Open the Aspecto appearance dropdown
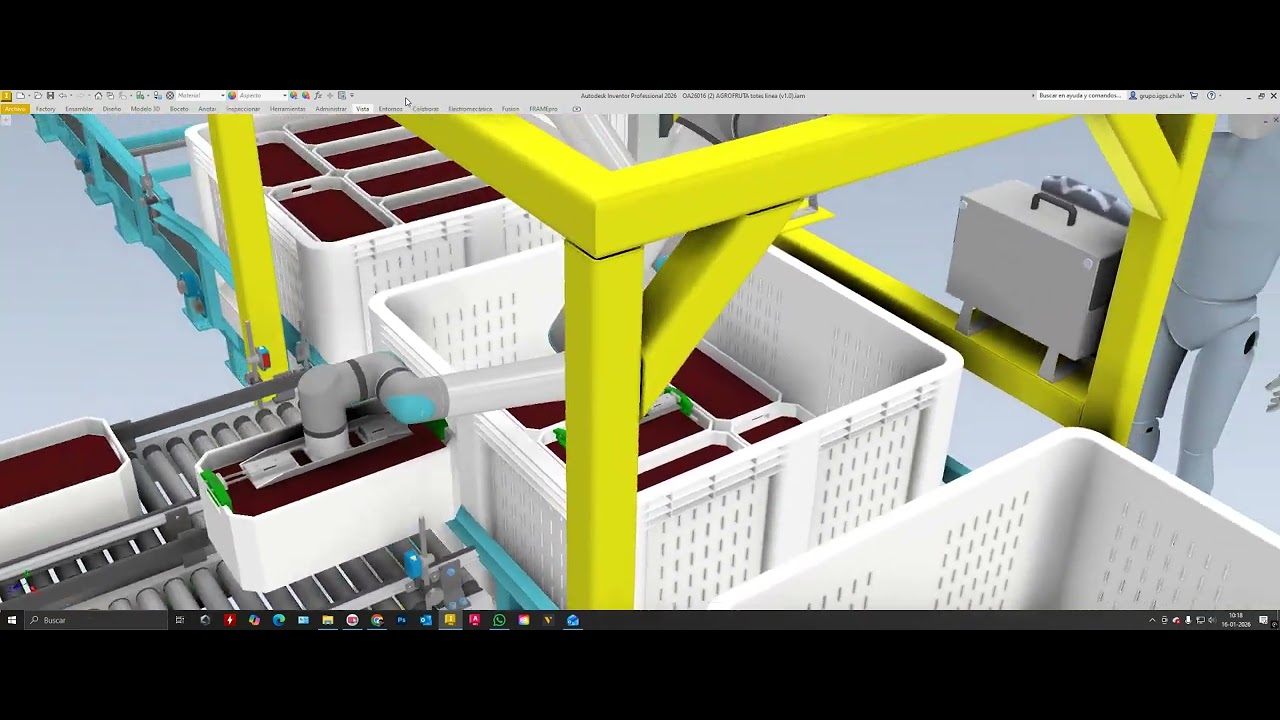Image resolution: width=1280 pixels, height=720 pixels. (x=262, y=96)
